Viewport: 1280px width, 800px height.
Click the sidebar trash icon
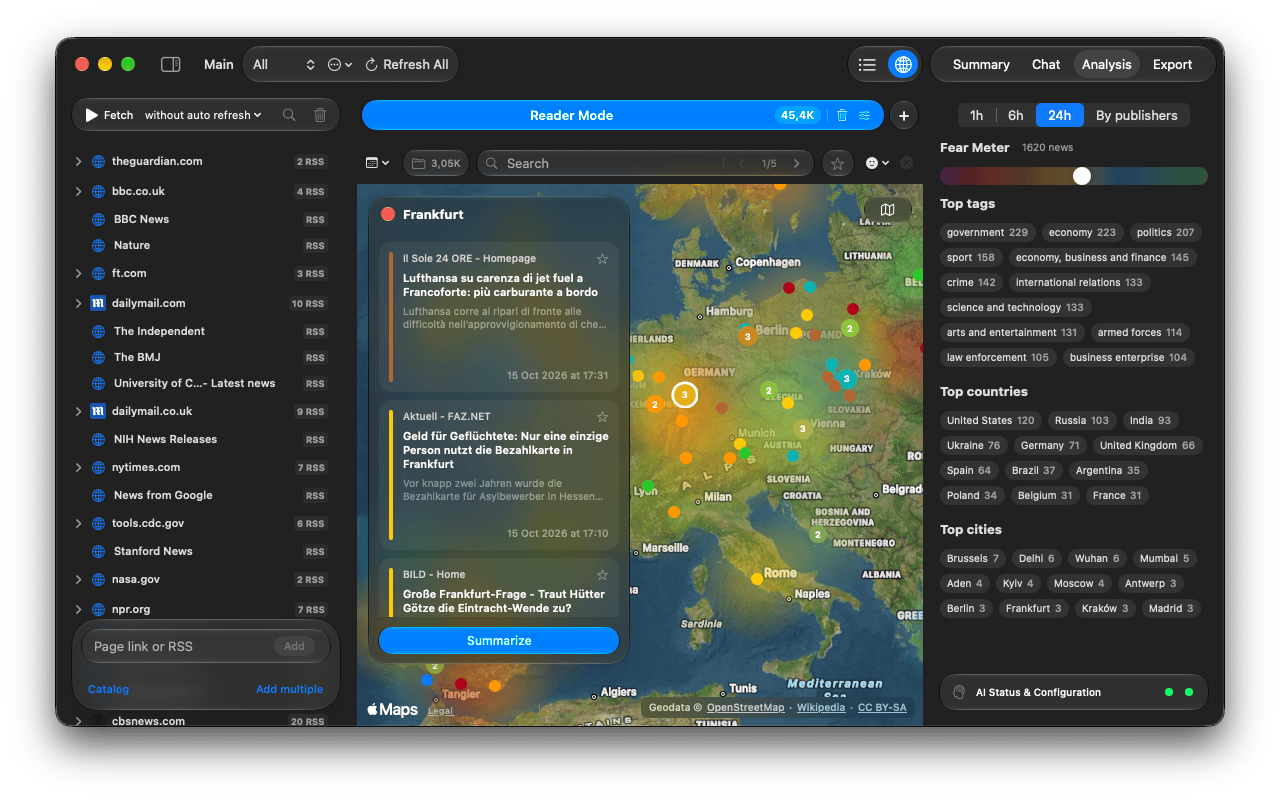tap(320, 115)
